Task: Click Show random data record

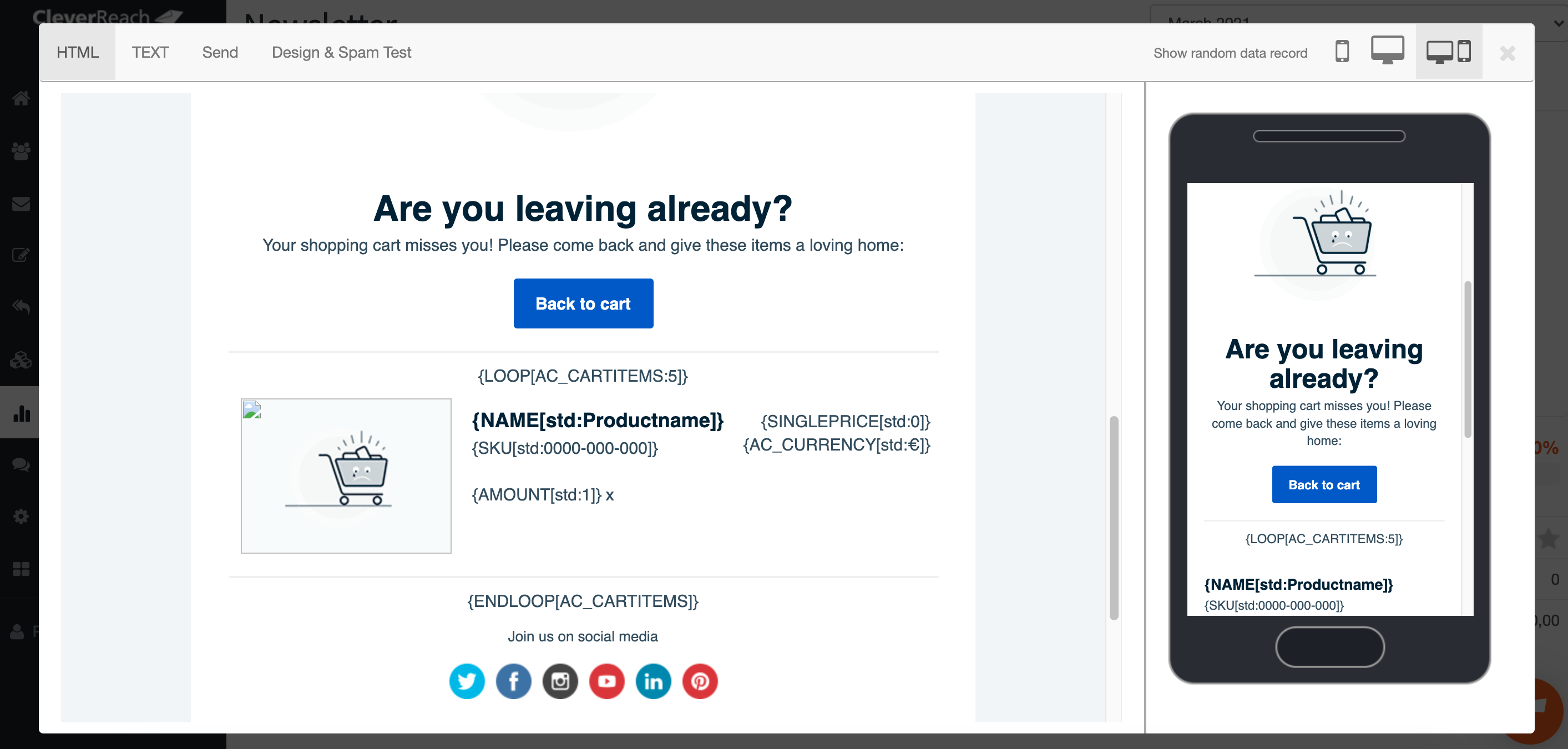Action: pyautogui.click(x=1230, y=53)
